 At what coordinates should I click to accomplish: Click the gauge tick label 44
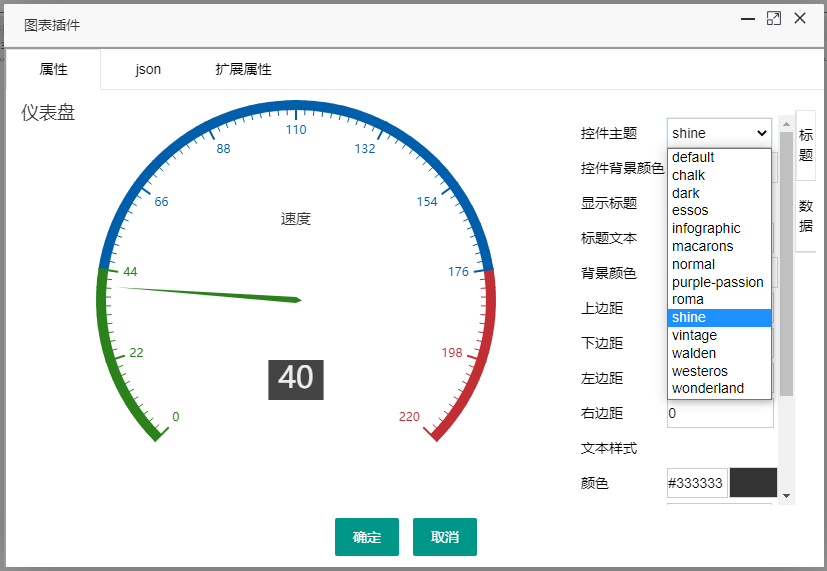[x=130, y=272]
